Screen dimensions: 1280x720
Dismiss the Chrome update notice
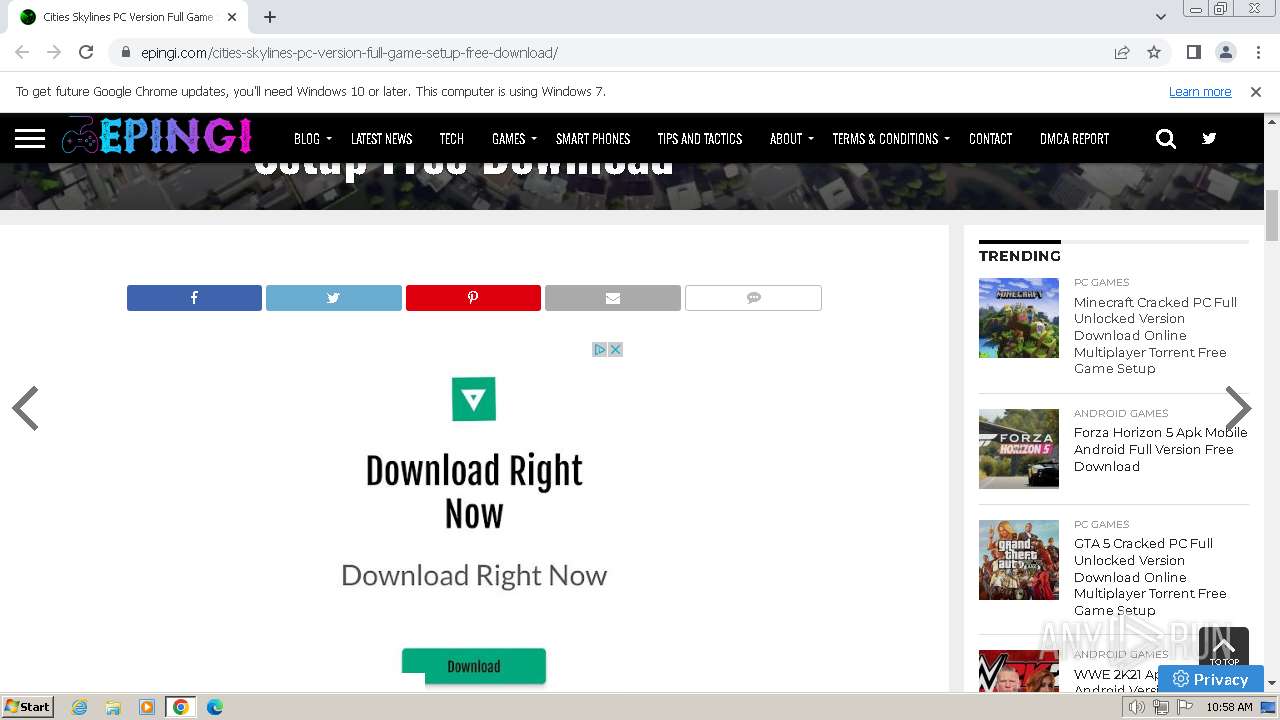pos(1256,91)
